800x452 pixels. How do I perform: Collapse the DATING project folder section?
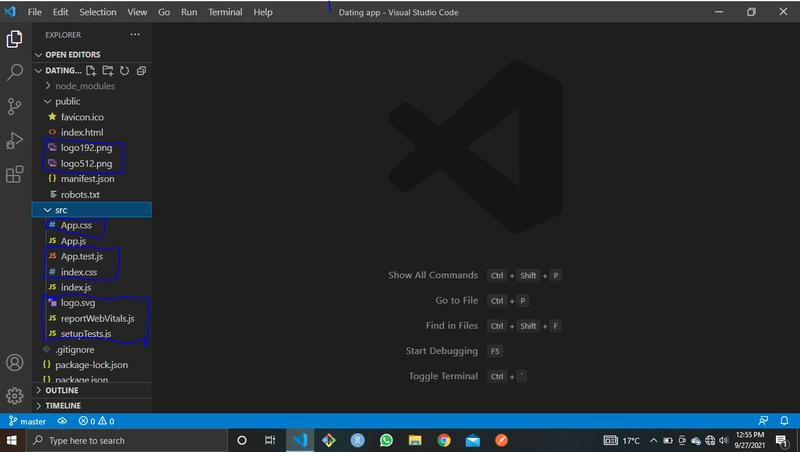click(58, 70)
